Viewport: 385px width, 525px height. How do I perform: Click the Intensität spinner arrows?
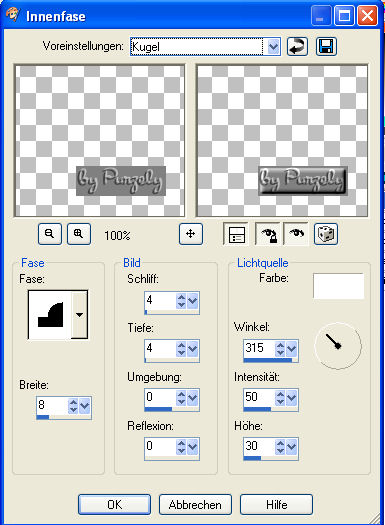[280, 398]
